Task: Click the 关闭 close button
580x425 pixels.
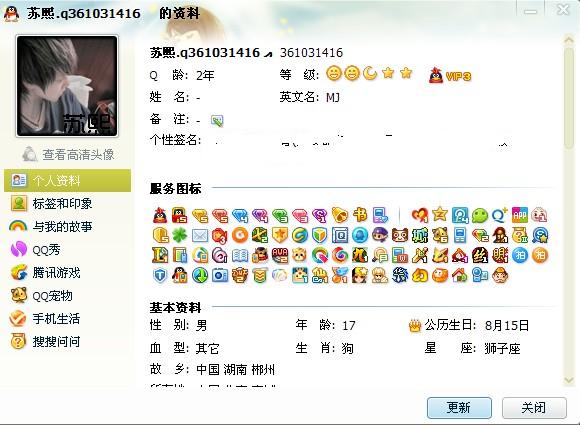Action: (x=534, y=408)
